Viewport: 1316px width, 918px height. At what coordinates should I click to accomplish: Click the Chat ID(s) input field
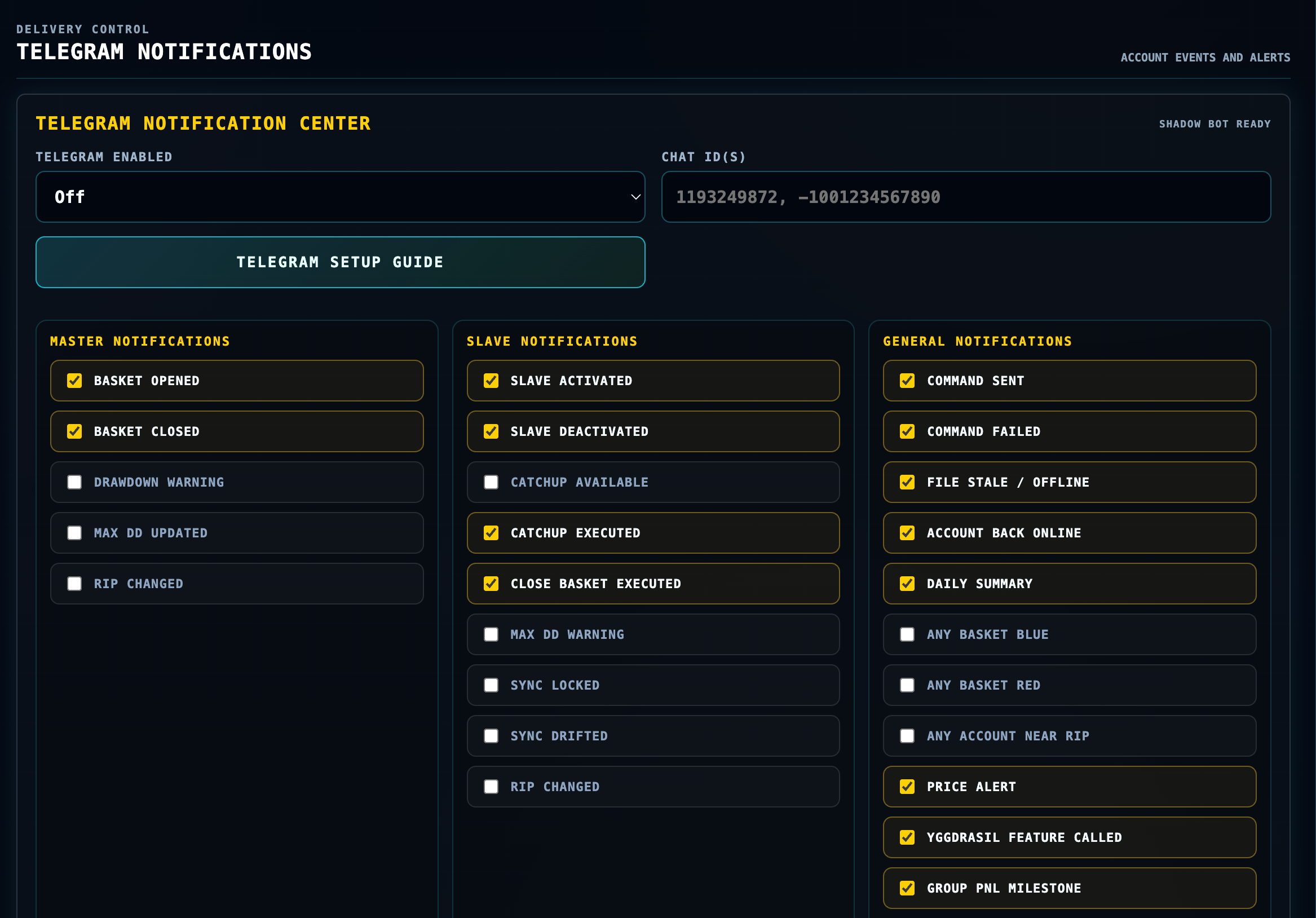pyautogui.click(x=966, y=197)
